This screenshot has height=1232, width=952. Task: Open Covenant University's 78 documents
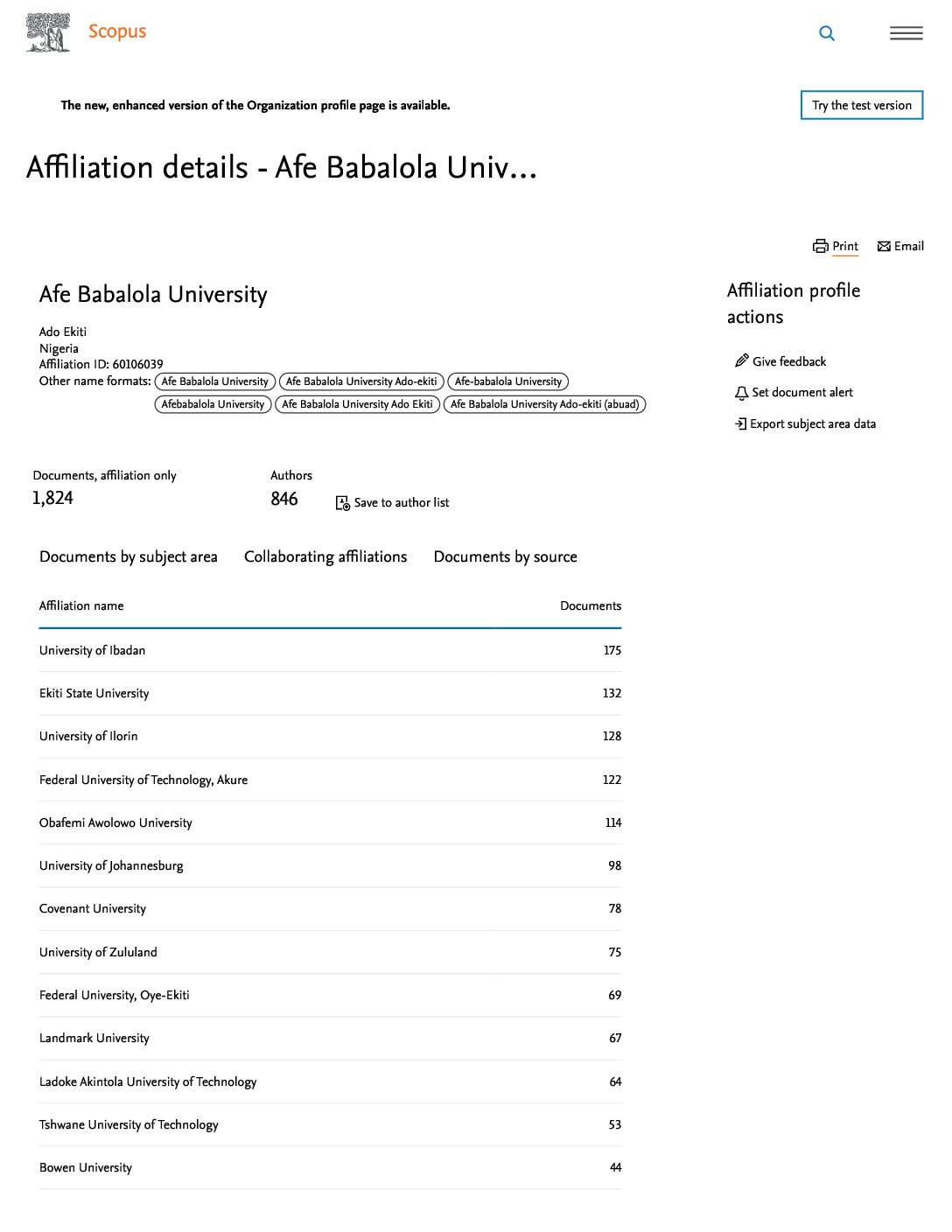[x=614, y=909]
